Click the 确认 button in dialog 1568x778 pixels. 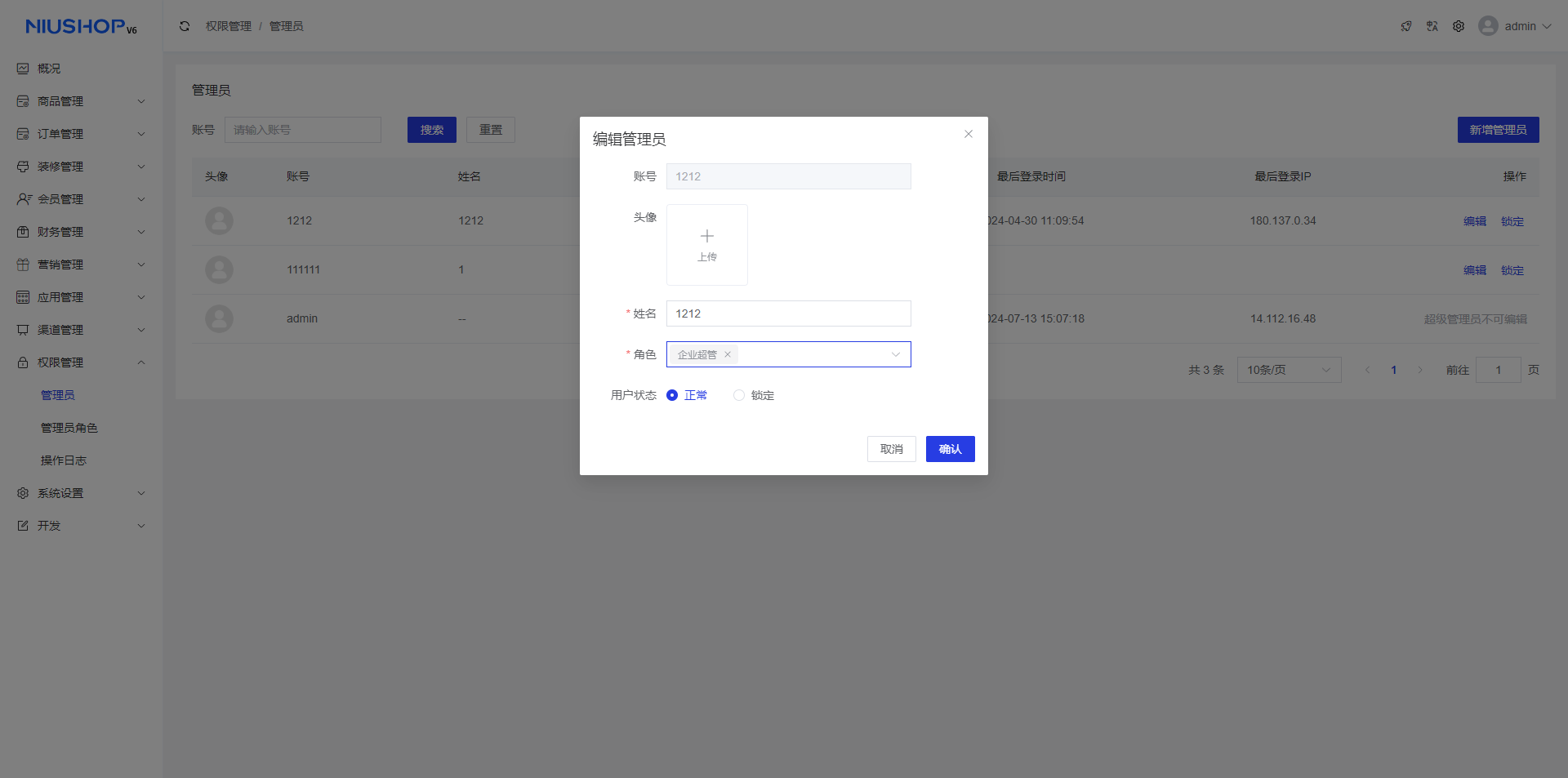coord(950,449)
